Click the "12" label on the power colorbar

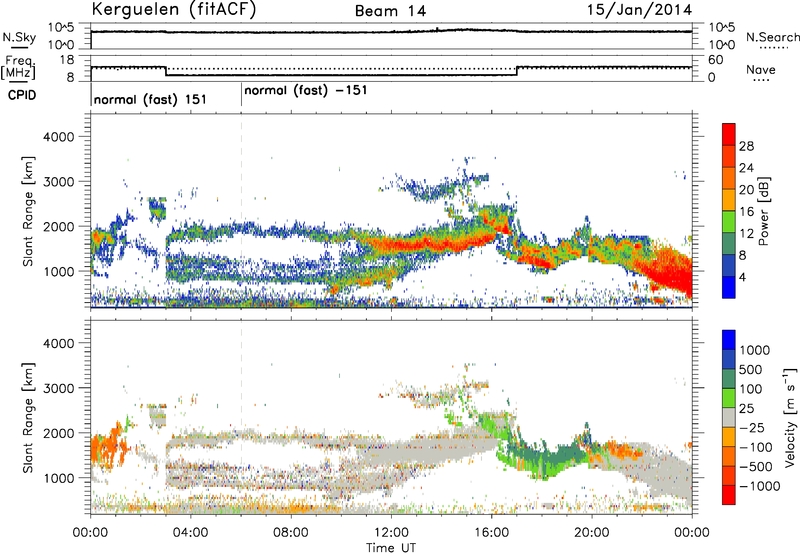(746, 234)
